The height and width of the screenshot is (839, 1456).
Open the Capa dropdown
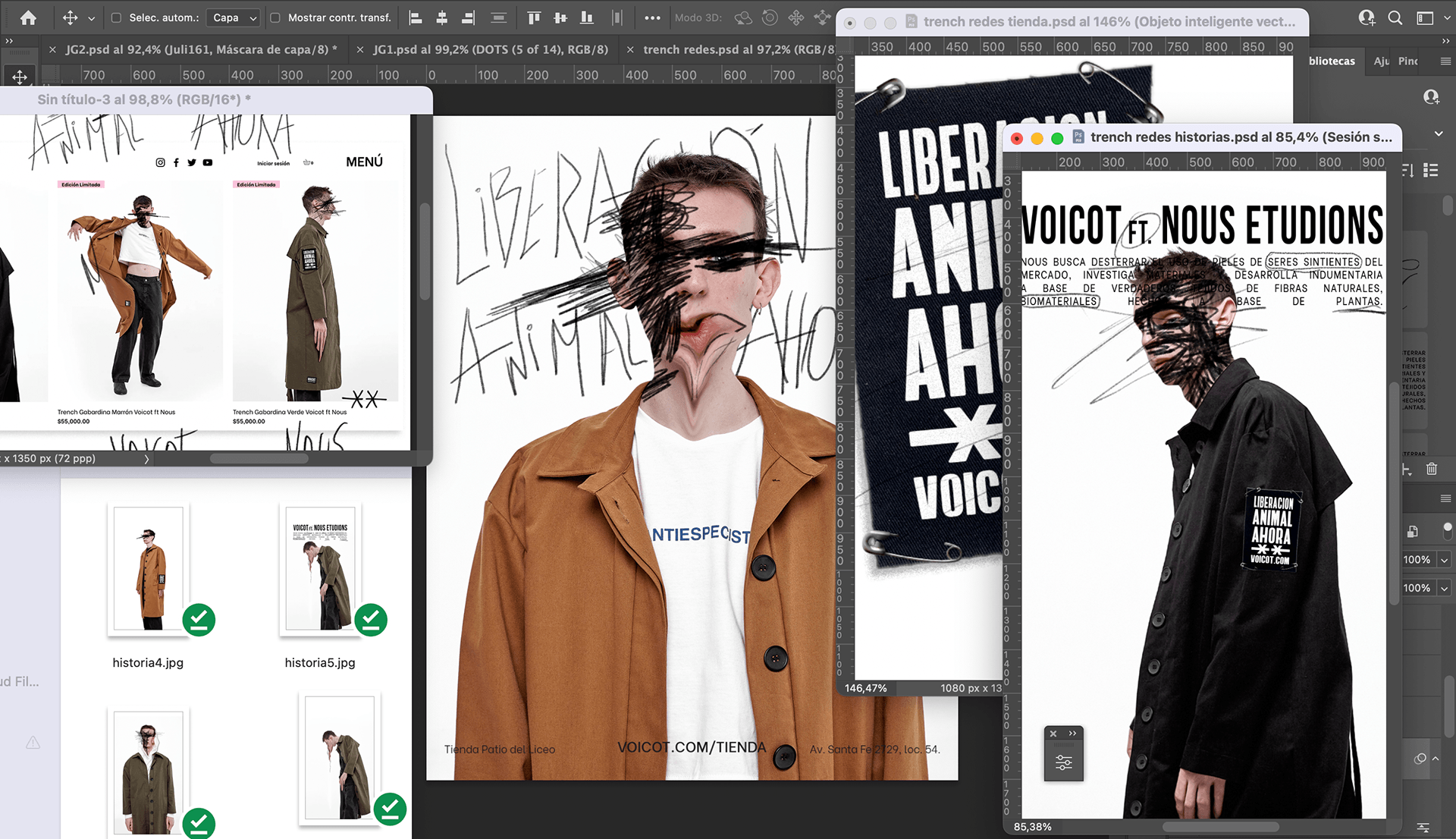[233, 17]
